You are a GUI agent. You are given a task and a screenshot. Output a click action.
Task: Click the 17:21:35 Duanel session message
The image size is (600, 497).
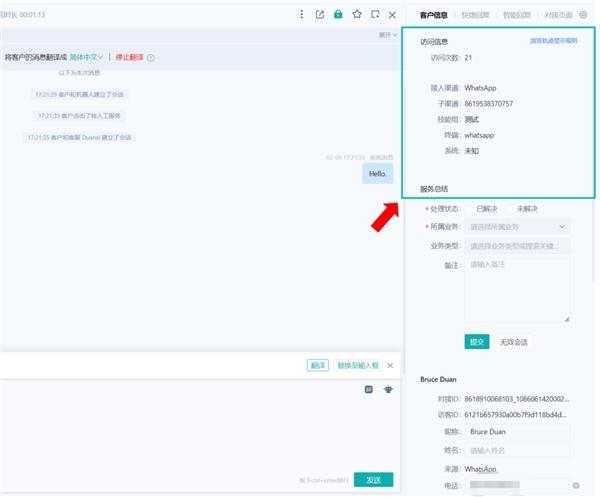point(79,137)
